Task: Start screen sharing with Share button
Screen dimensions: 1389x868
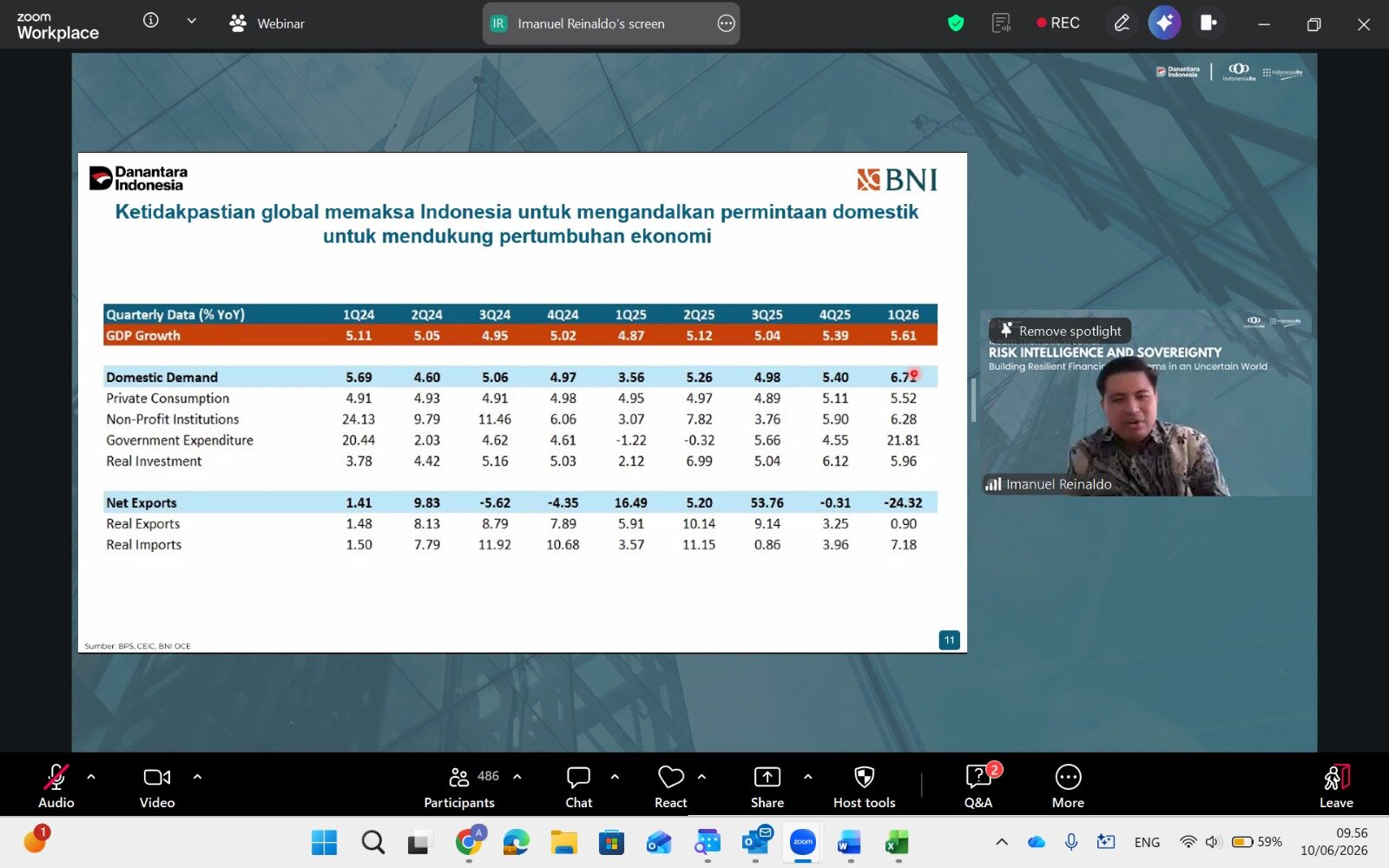Action: (x=767, y=786)
